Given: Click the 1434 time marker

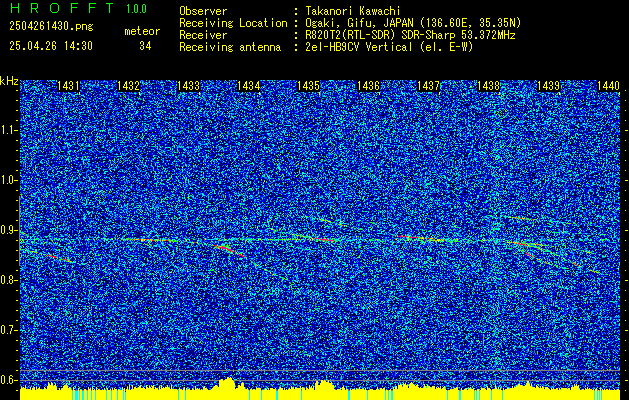Looking at the screenshot, I should (x=248, y=86).
